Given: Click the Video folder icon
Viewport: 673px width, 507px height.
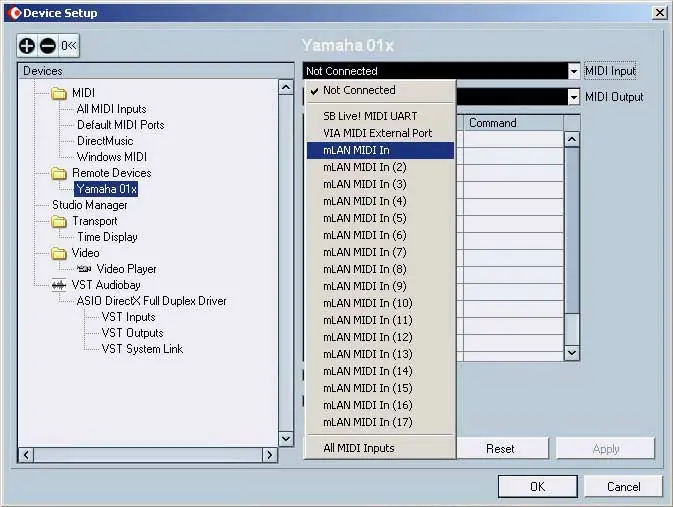Looking at the screenshot, I should click(59, 253).
